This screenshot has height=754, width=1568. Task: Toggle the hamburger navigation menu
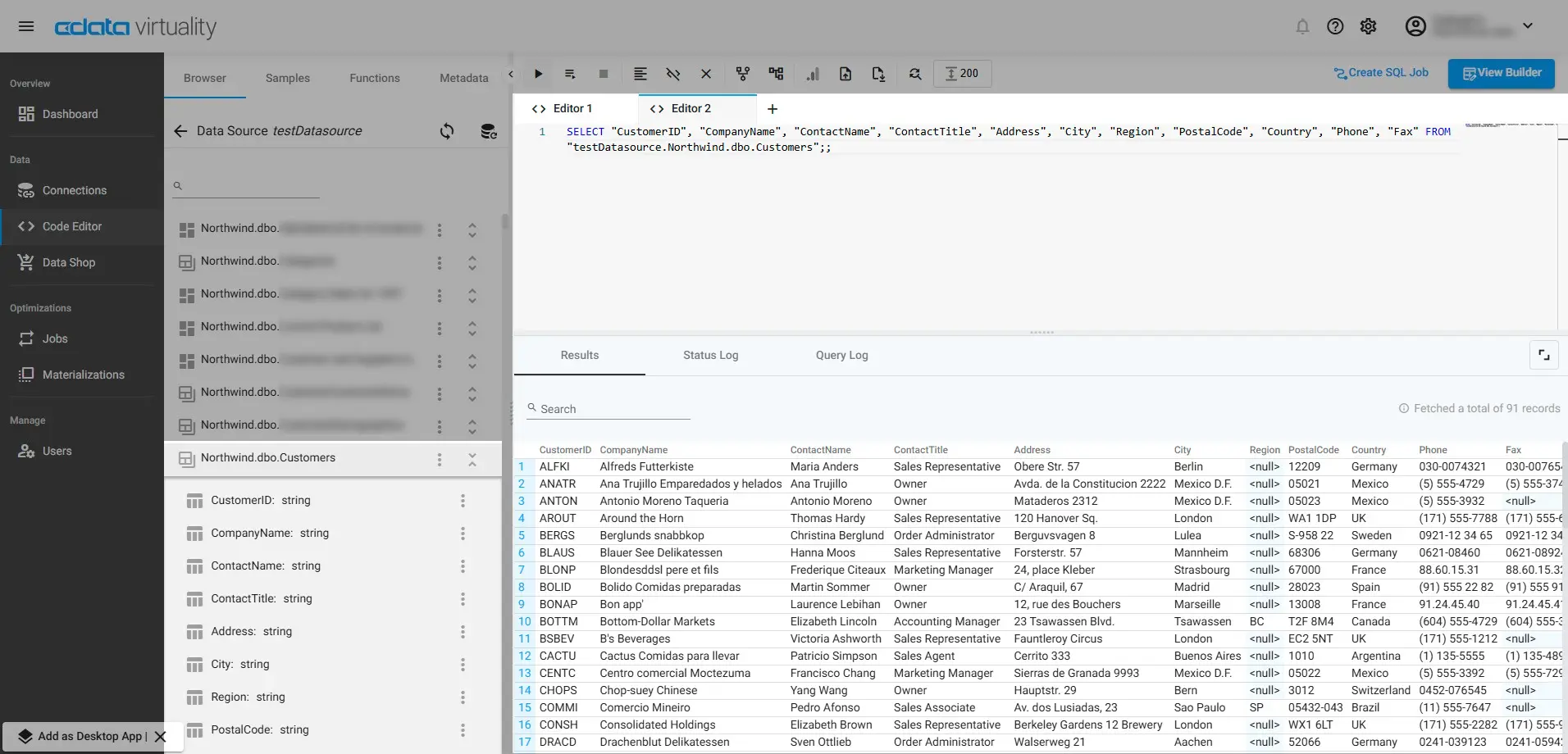26,26
